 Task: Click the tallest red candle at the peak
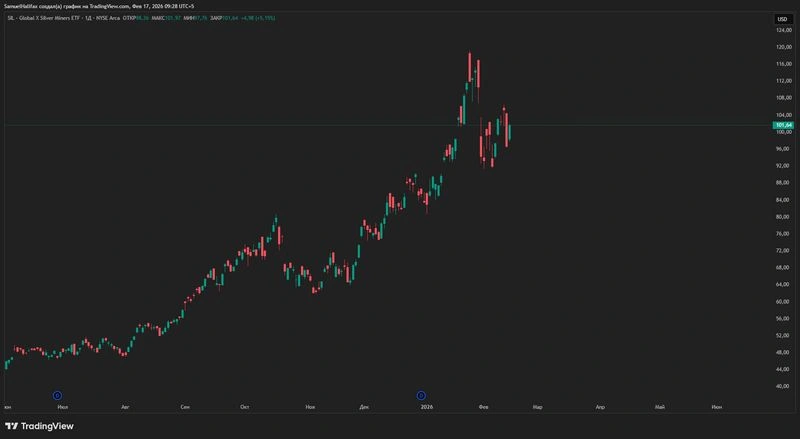(469, 68)
